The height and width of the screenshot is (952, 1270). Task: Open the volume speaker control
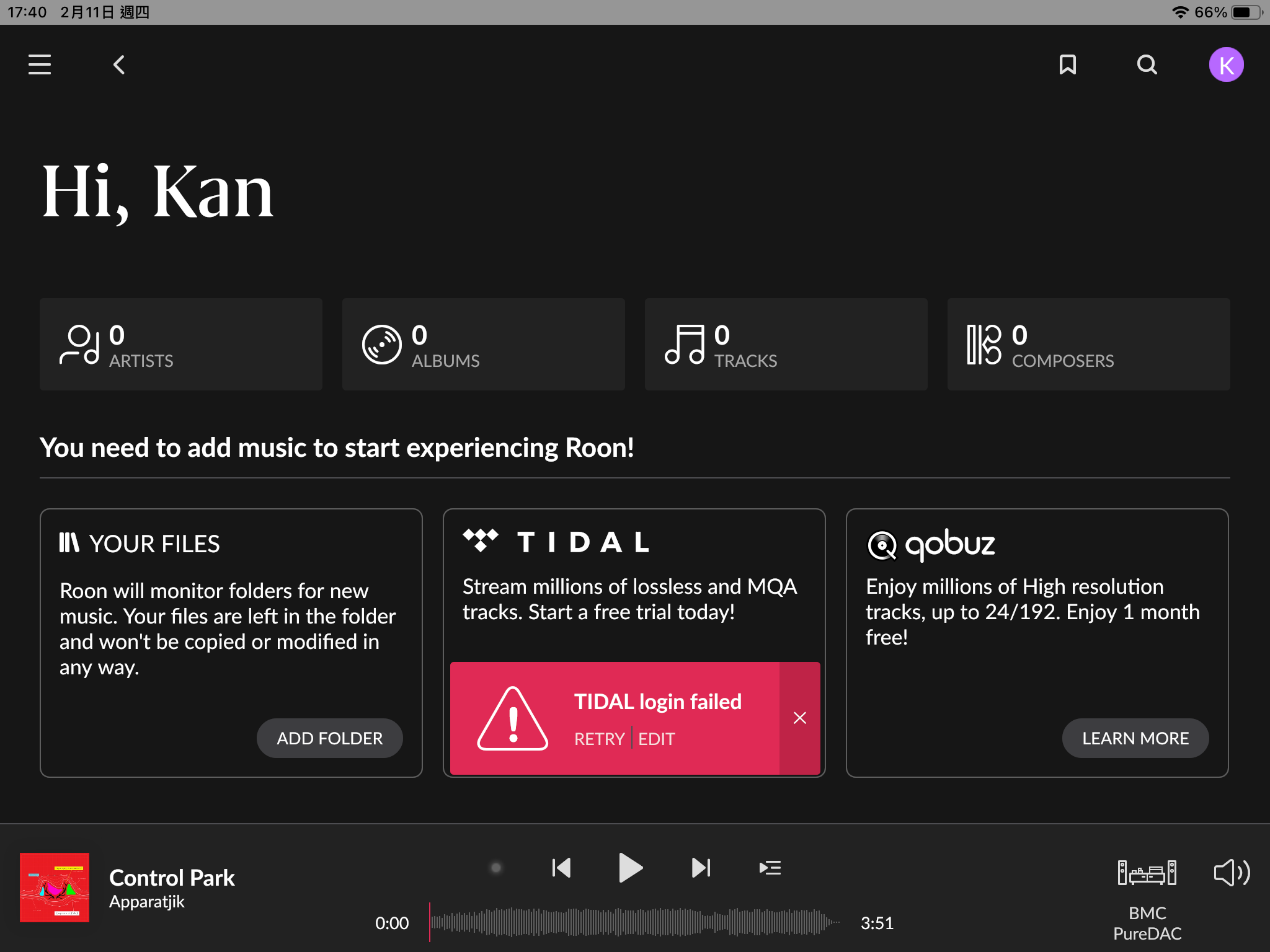click(x=1232, y=873)
